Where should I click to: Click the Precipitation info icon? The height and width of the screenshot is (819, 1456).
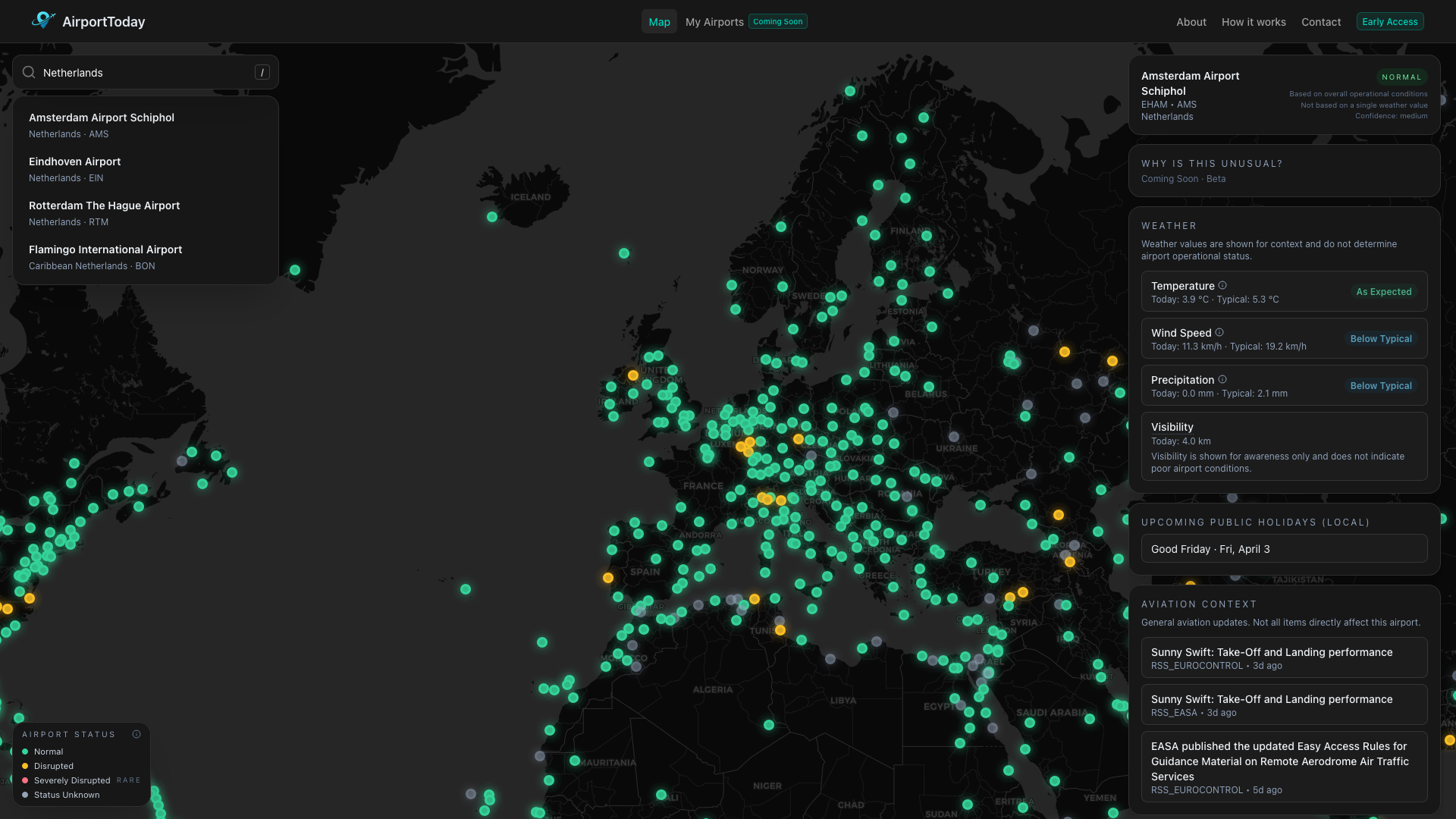point(1222,379)
